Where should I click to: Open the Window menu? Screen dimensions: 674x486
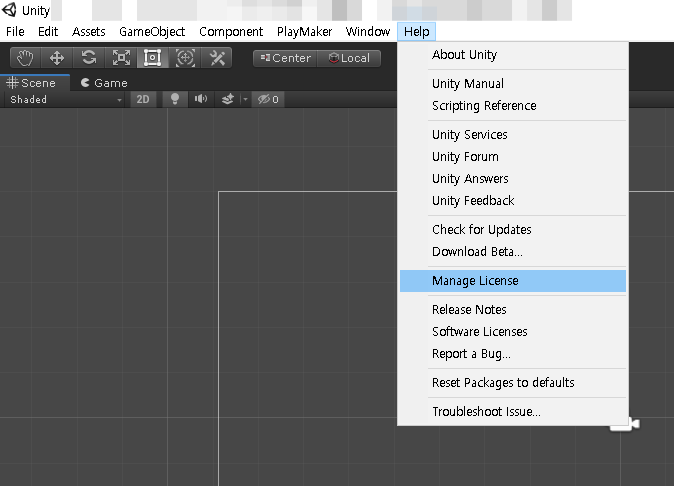coord(368,32)
